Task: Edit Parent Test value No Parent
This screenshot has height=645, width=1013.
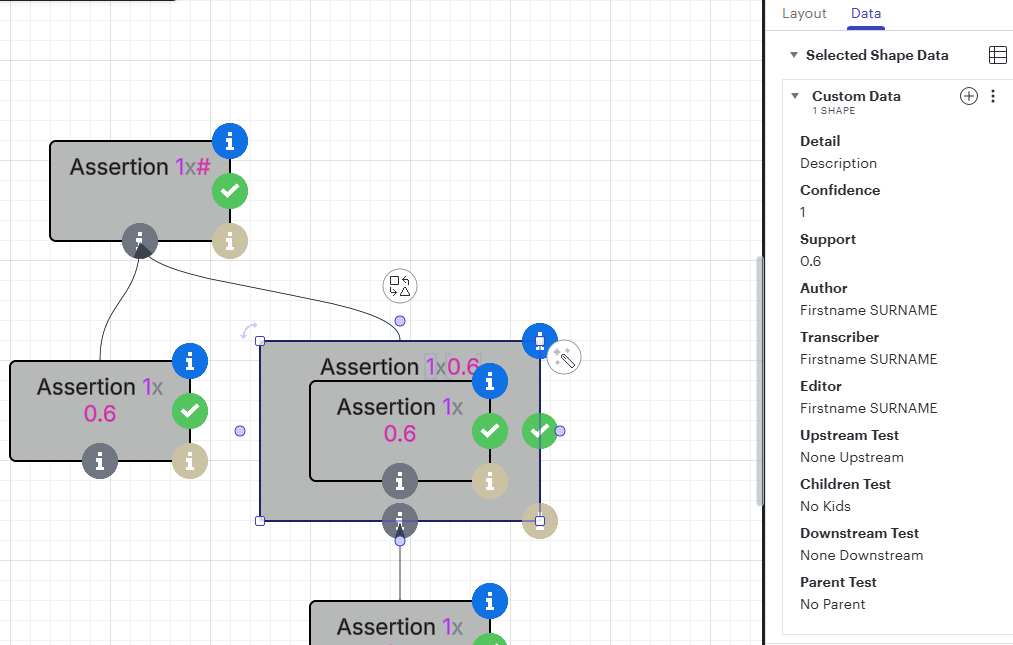Action: (x=833, y=605)
